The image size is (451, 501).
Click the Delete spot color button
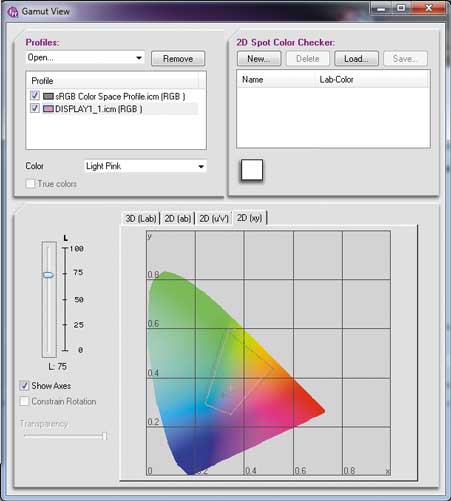(x=308, y=59)
